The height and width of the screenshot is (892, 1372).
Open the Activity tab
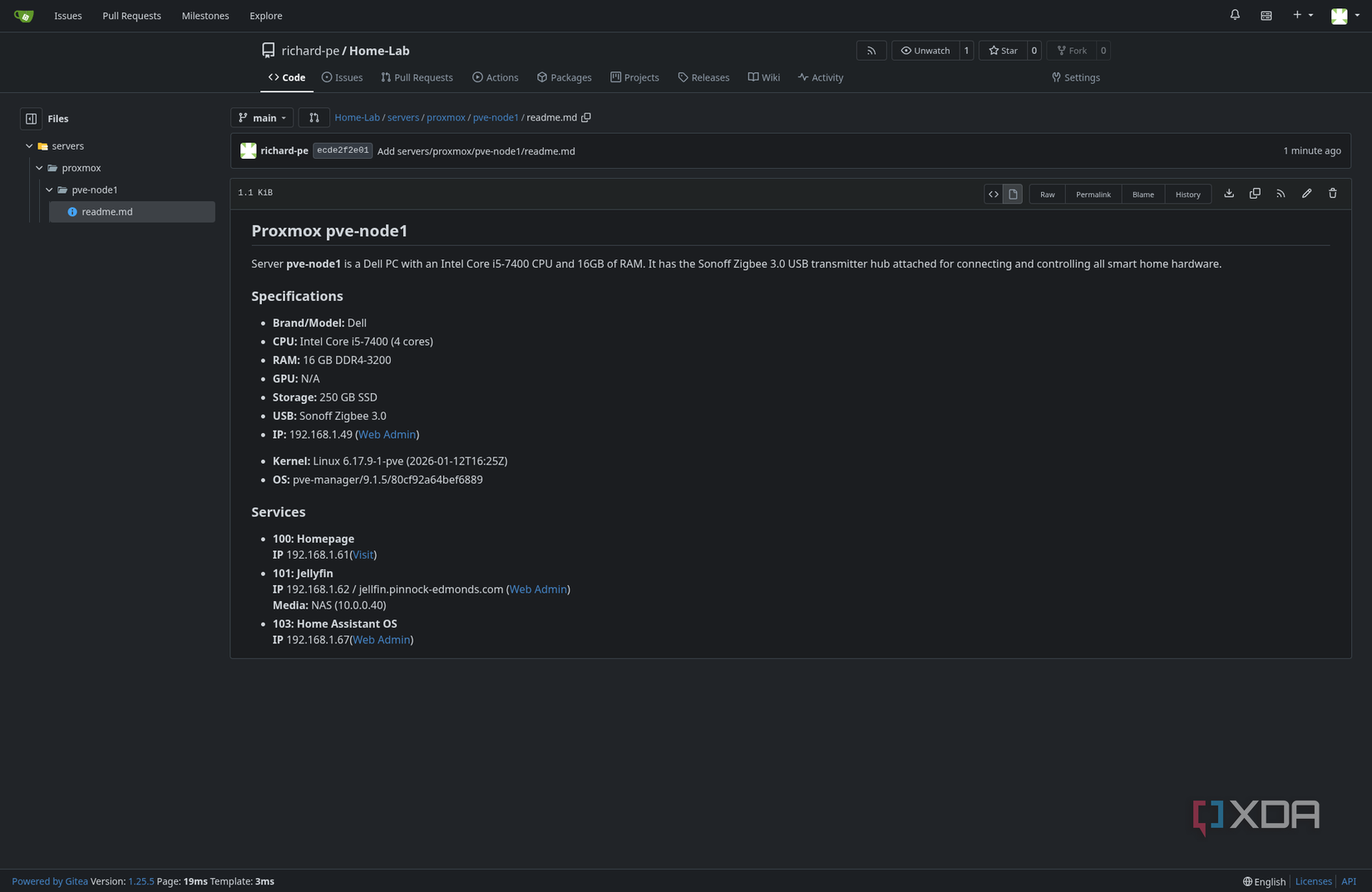[821, 77]
